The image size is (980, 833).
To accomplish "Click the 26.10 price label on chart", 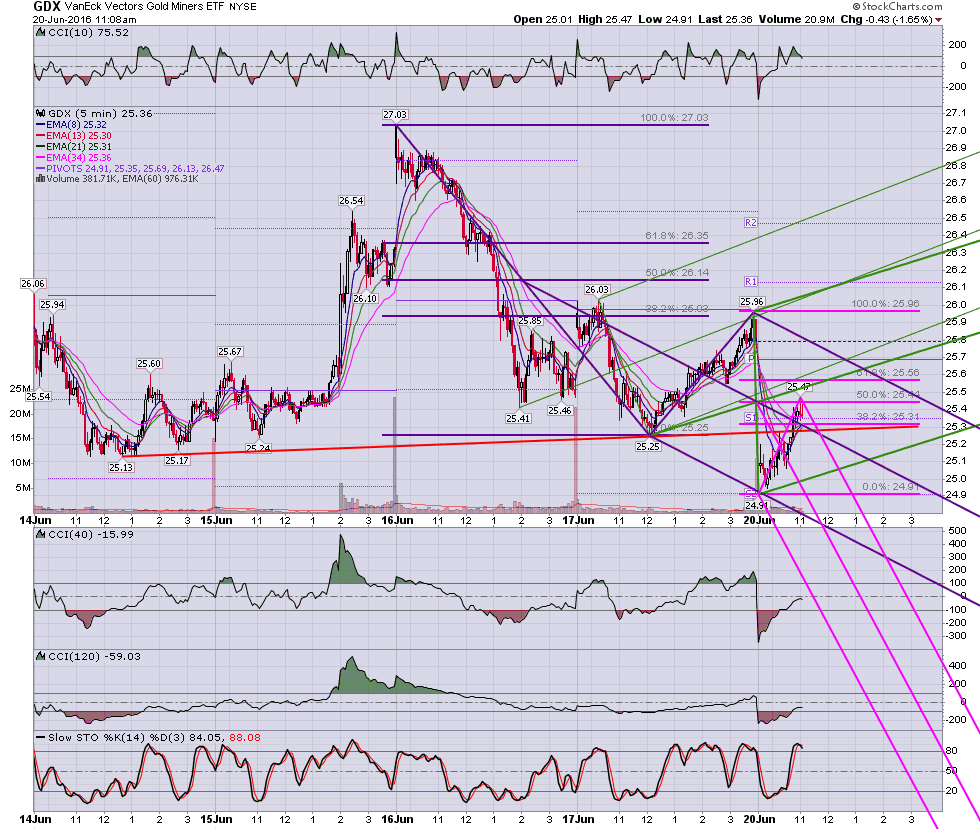I will pos(365,299).
